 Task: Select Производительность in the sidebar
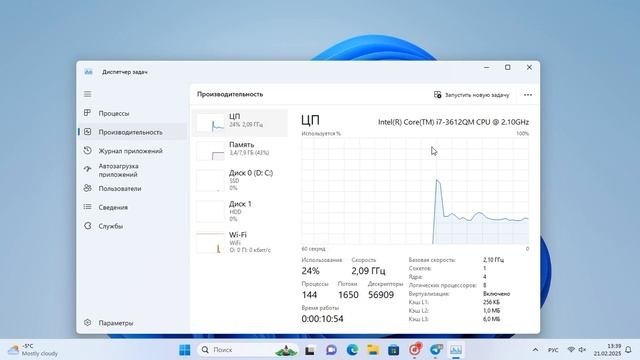(x=132, y=132)
